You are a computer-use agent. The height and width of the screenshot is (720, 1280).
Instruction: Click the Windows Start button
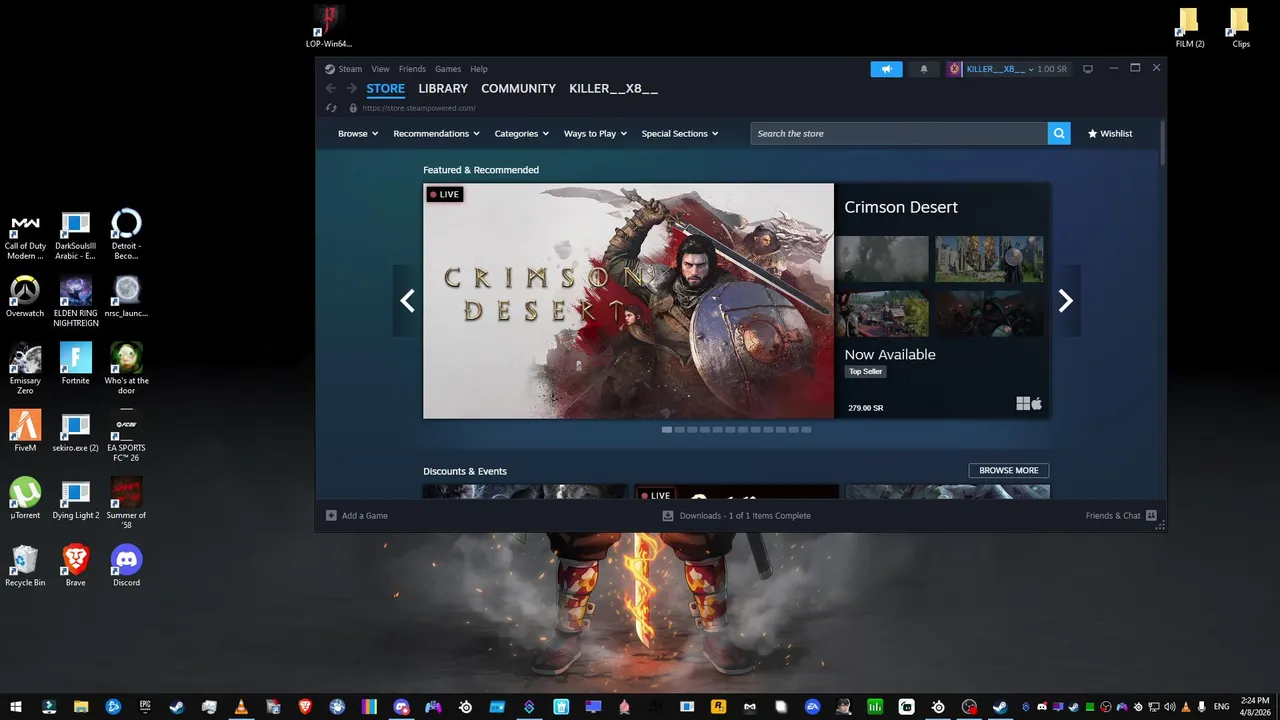tap(16, 707)
